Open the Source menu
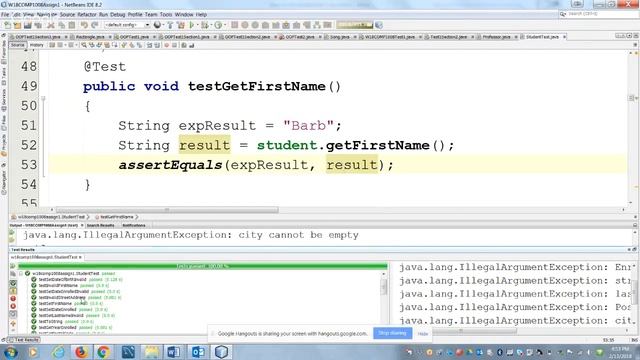This screenshot has height=360, width=640. (x=67, y=14)
